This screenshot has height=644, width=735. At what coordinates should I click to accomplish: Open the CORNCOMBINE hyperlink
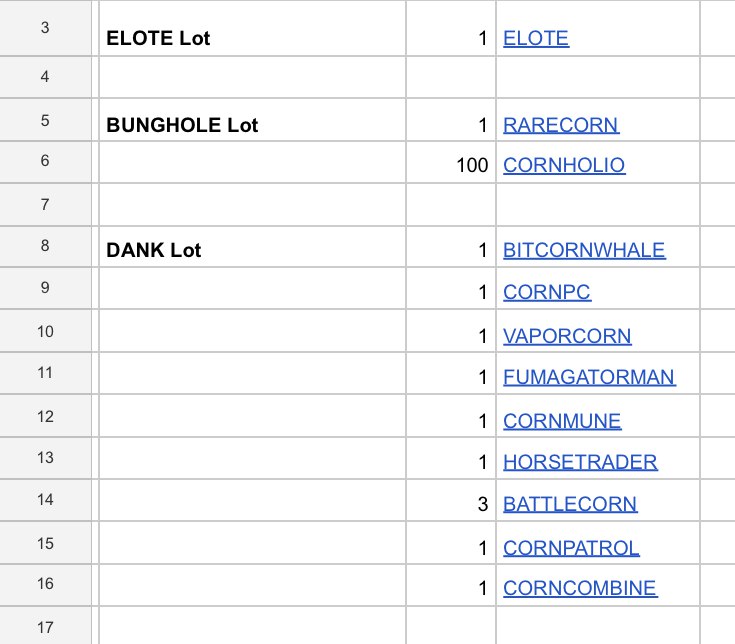[580, 588]
